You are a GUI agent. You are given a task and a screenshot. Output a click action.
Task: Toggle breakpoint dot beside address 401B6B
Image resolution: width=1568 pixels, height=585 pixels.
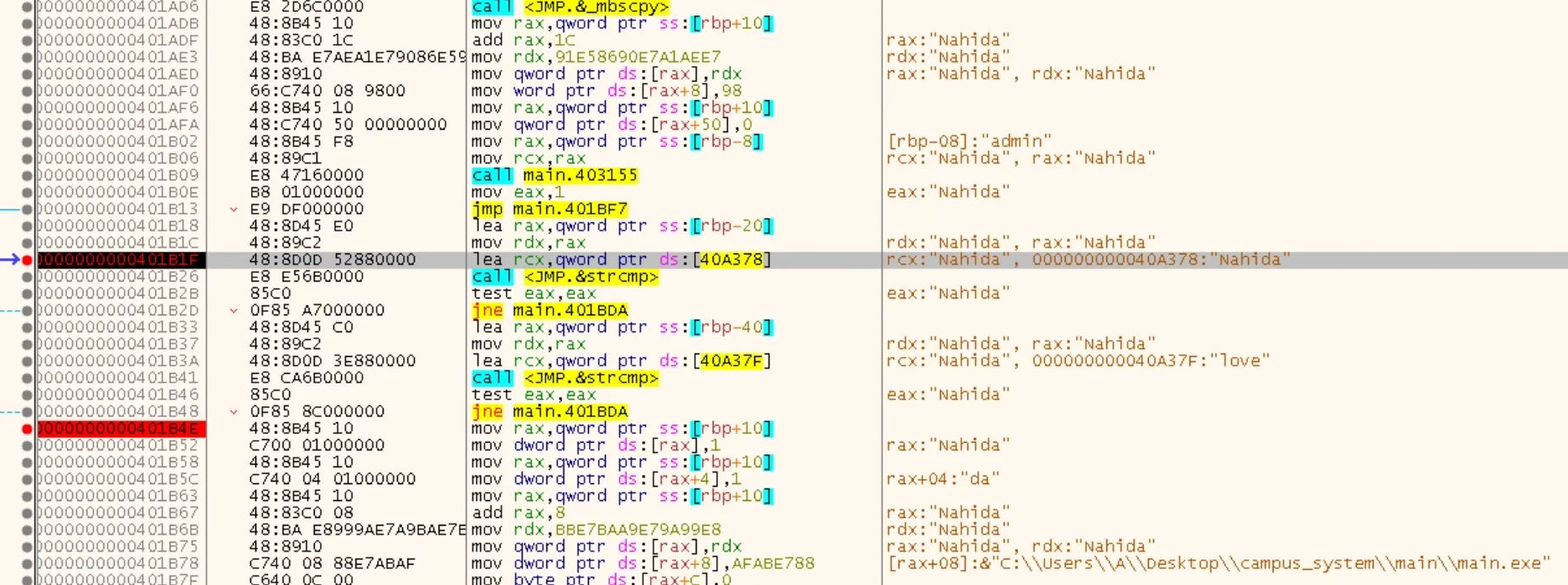pos(27,530)
